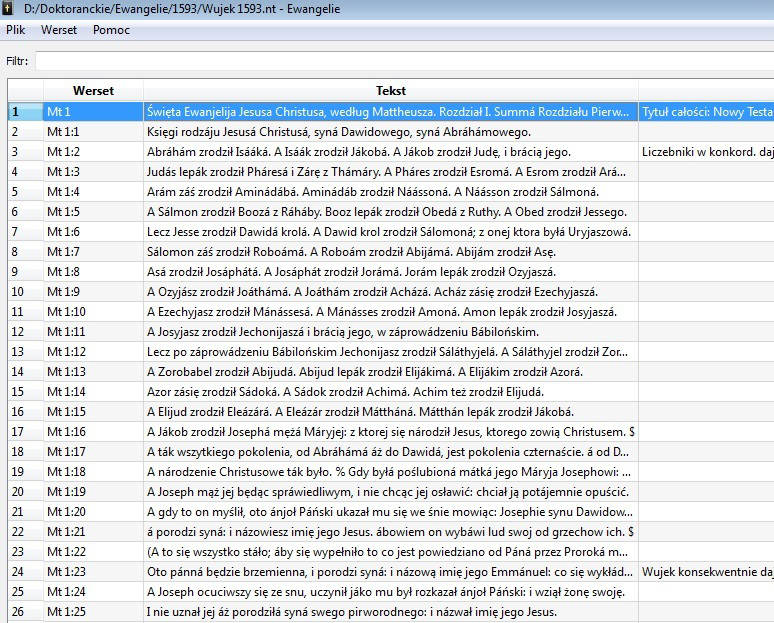Select the Mt 1:13 verse cell
This screenshot has width=774, height=623.
93,372
